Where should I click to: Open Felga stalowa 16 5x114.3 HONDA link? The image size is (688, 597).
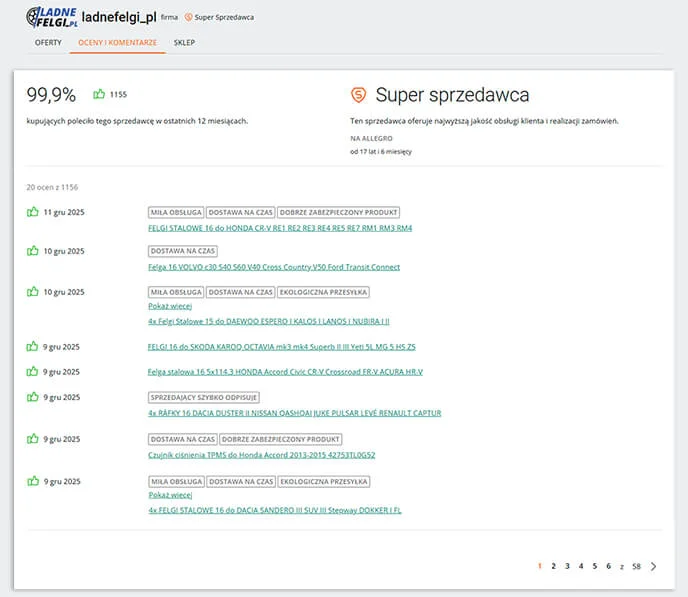285,372
